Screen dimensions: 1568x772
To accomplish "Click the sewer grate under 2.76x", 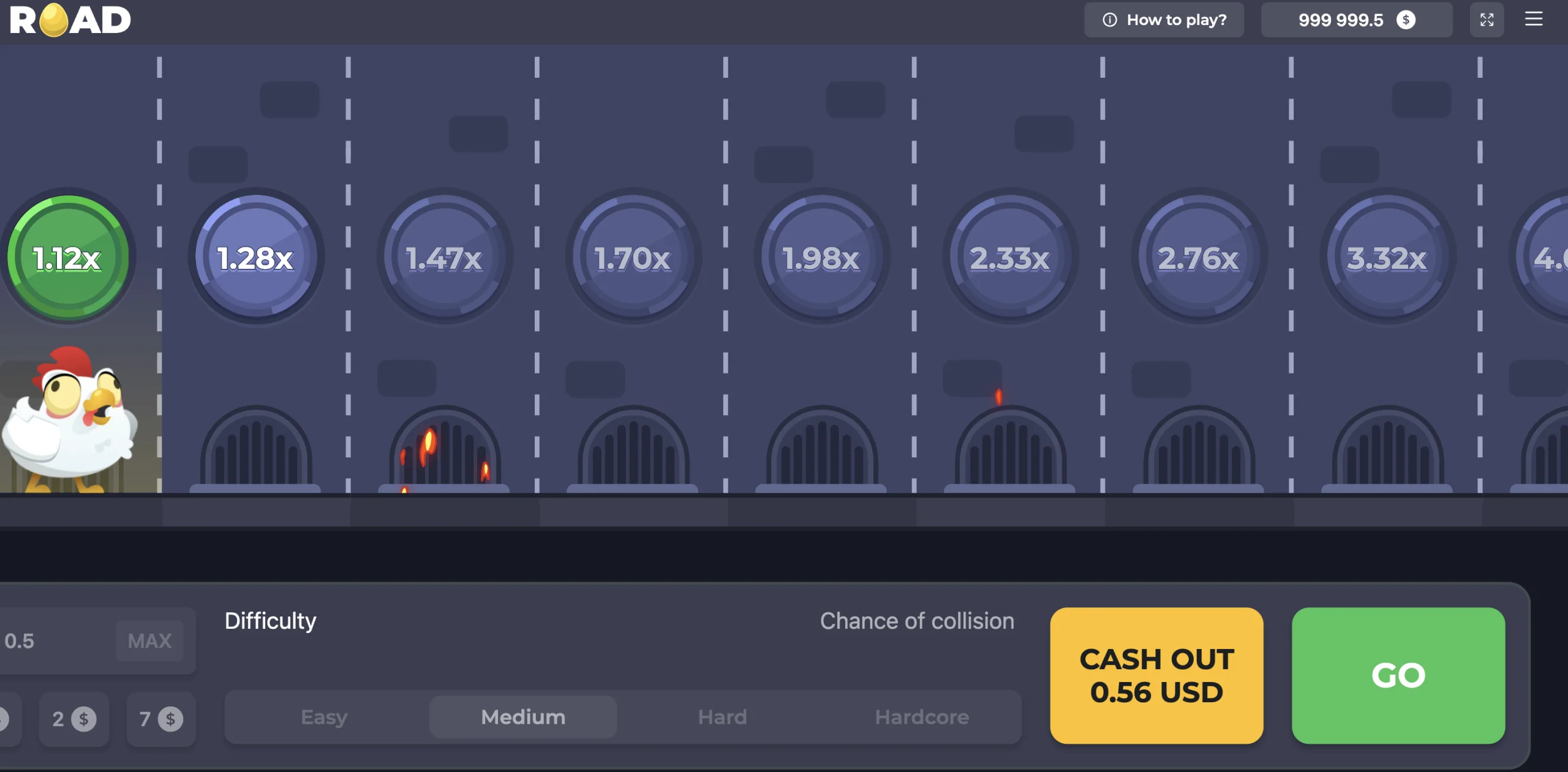I will click(x=1199, y=449).
